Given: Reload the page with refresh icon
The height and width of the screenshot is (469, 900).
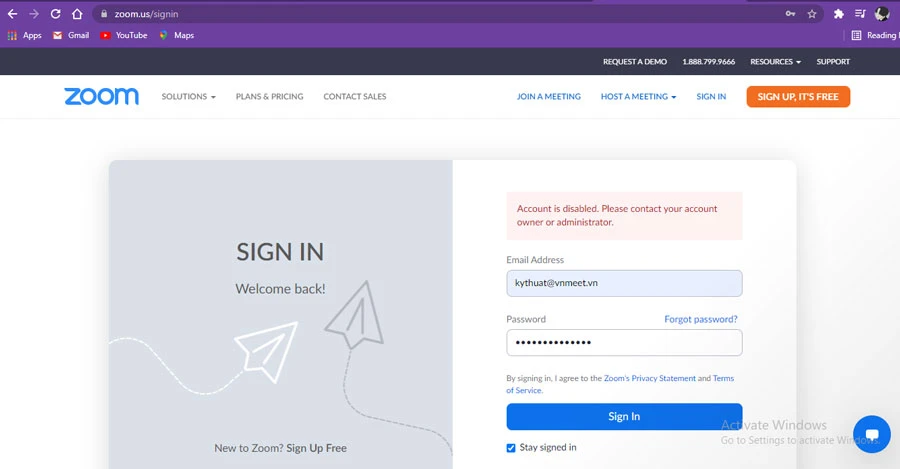Looking at the screenshot, I should click(x=55, y=14).
